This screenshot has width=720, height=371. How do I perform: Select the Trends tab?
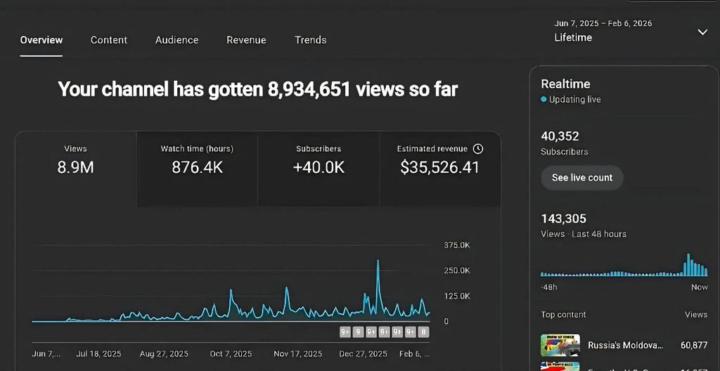(310, 40)
